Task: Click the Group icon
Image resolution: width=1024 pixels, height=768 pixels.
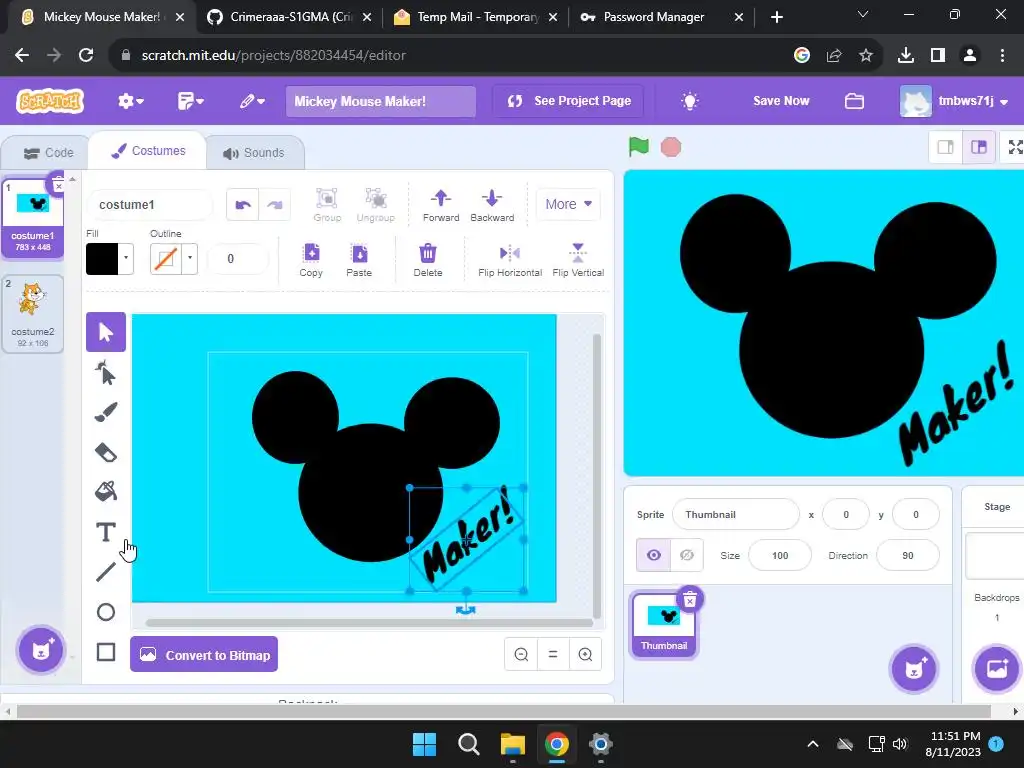Action: point(327,204)
